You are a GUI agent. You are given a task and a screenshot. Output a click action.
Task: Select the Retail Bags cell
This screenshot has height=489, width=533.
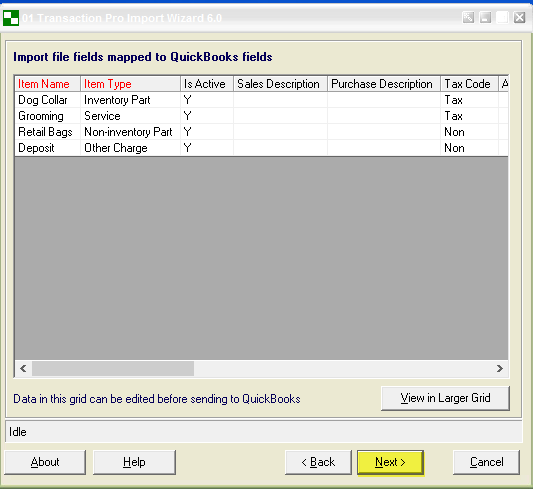tap(48, 132)
